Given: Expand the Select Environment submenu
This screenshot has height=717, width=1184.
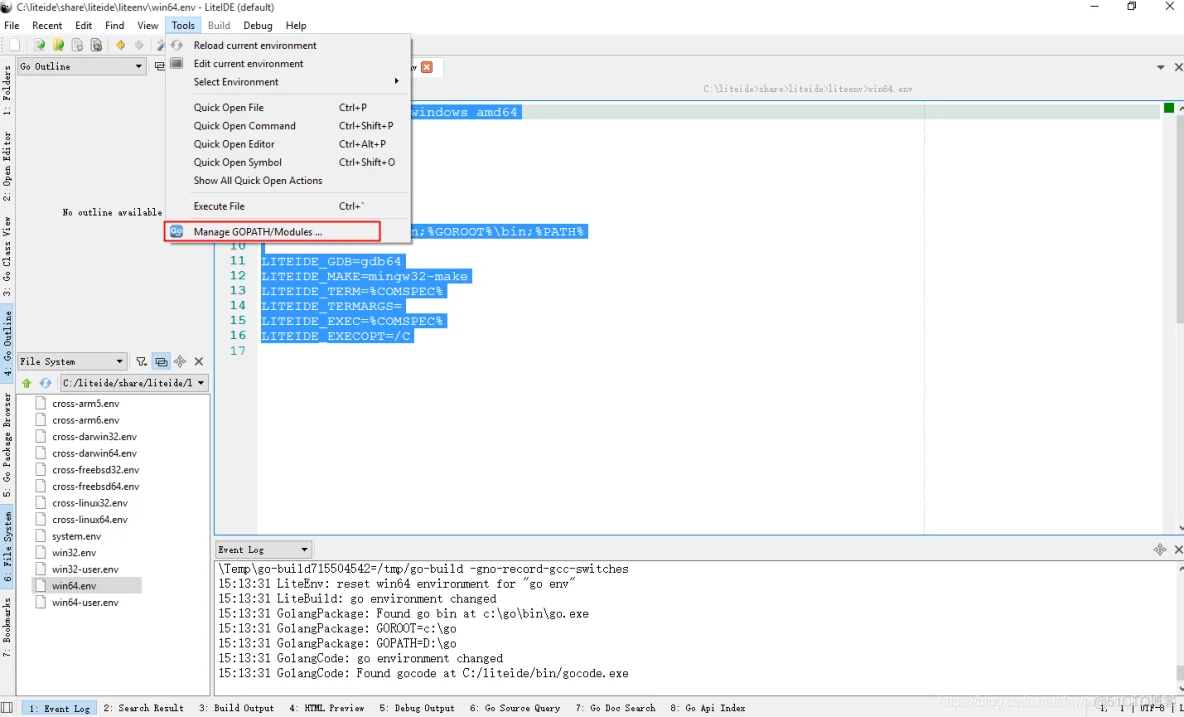Looking at the screenshot, I should (x=288, y=82).
